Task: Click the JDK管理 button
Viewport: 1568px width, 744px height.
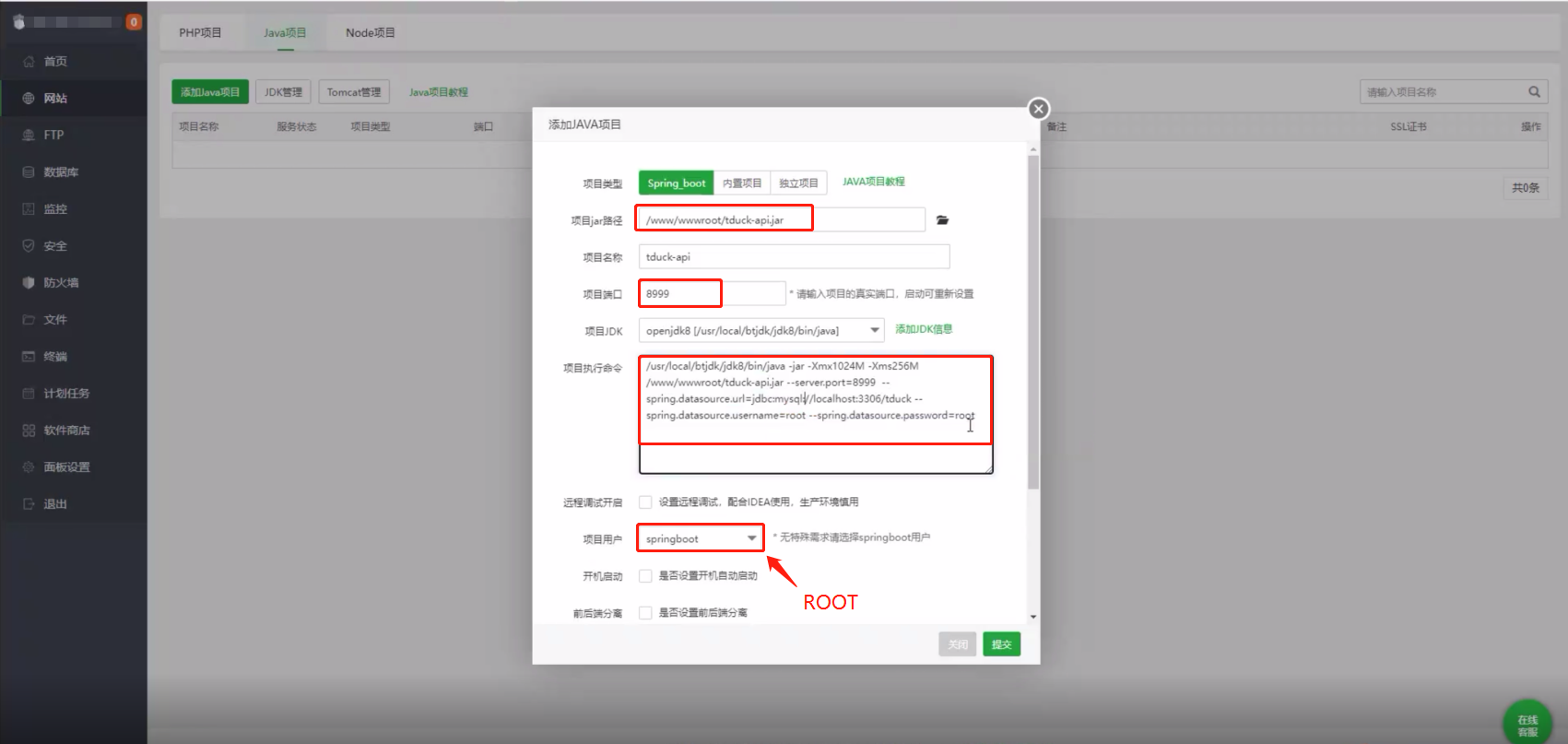Action: point(283,92)
